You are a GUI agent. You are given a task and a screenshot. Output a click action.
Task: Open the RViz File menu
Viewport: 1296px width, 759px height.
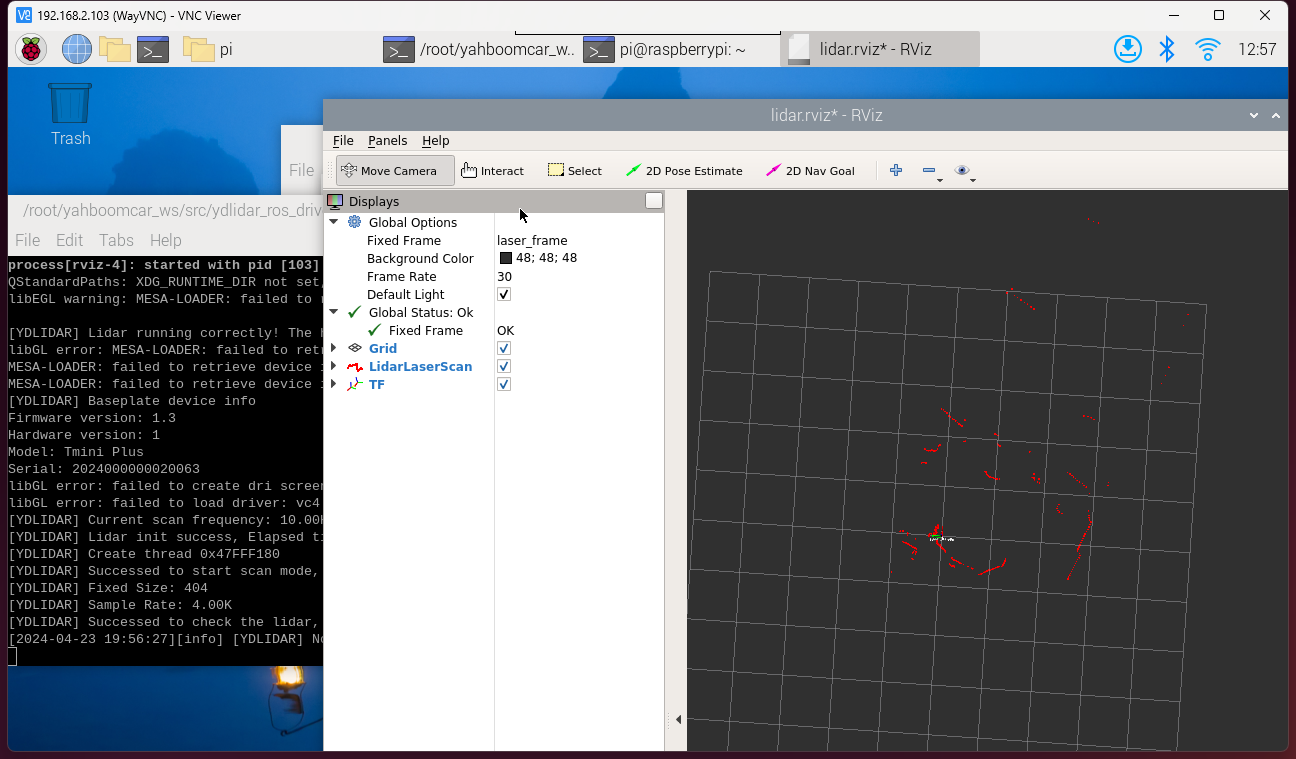point(343,141)
